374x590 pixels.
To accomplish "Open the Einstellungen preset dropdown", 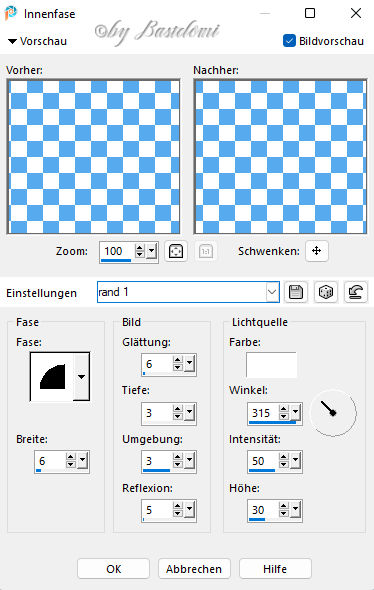I will tap(272, 292).
